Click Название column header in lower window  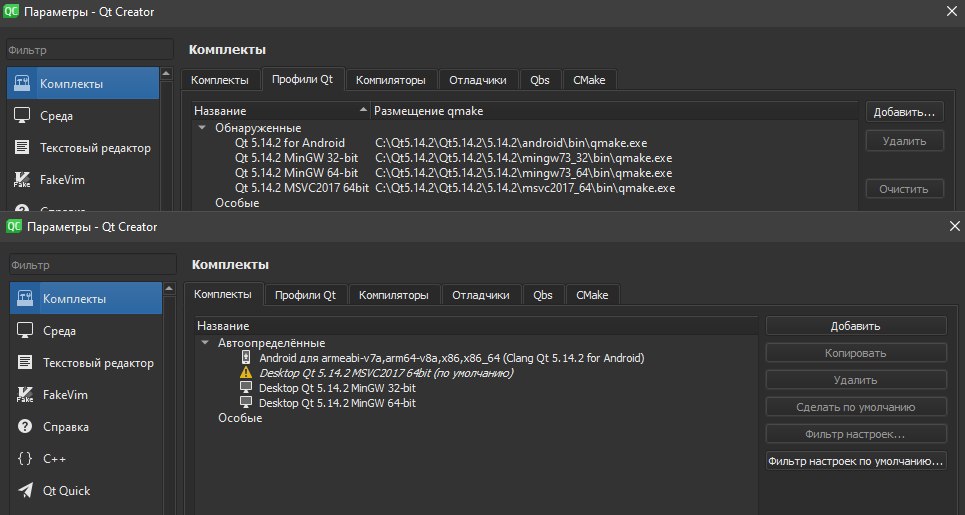click(476, 326)
